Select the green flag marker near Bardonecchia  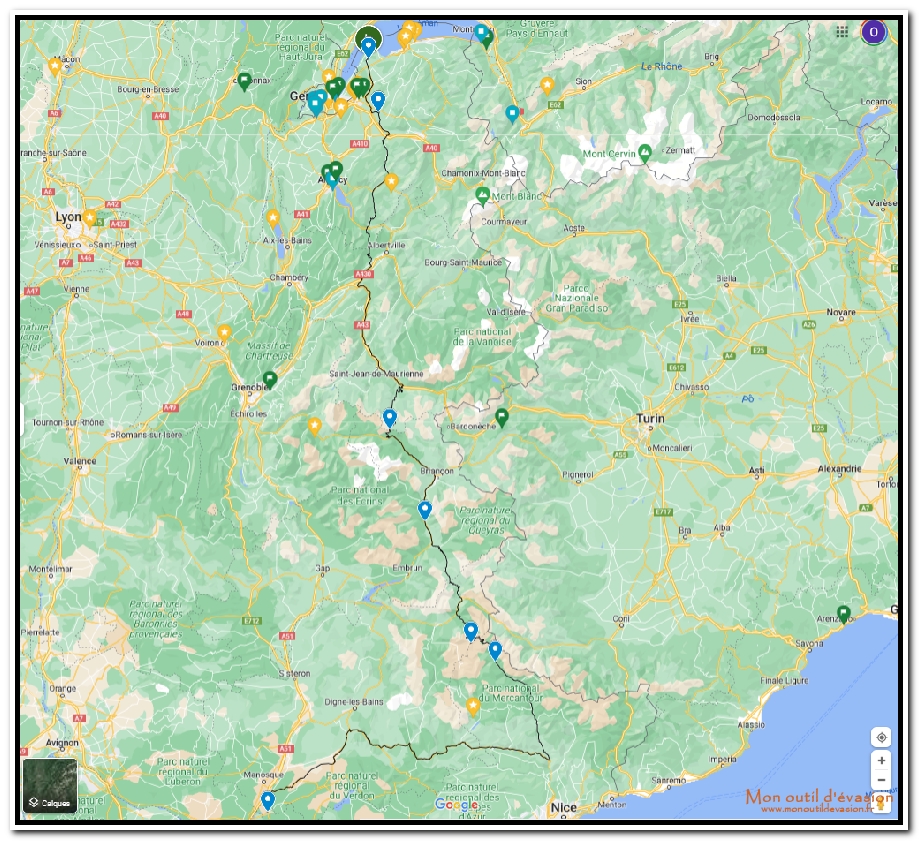(x=502, y=417)
